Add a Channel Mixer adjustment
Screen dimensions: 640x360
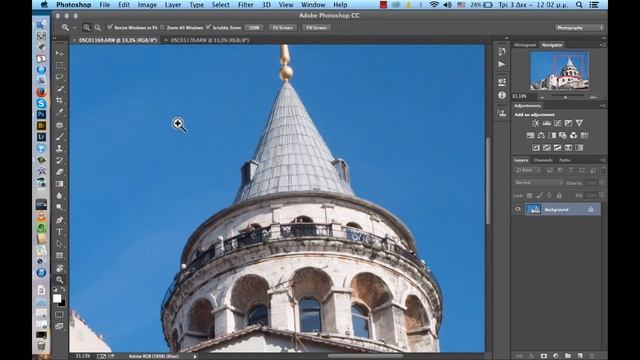coord(573,135)
